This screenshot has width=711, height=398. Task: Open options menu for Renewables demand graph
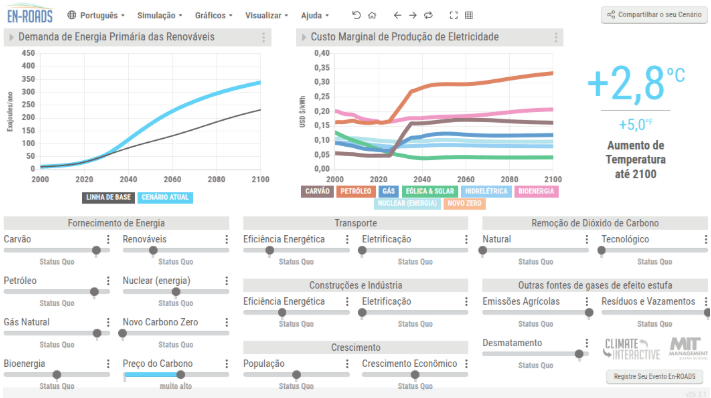(x=263, y=37)
